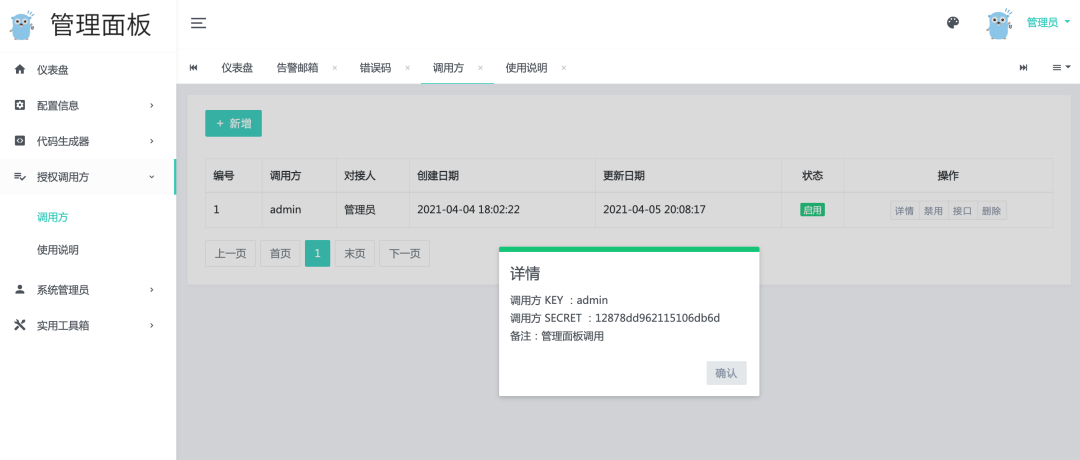Click the 确认 button in 详情 dialog

(x=726, y=373)
